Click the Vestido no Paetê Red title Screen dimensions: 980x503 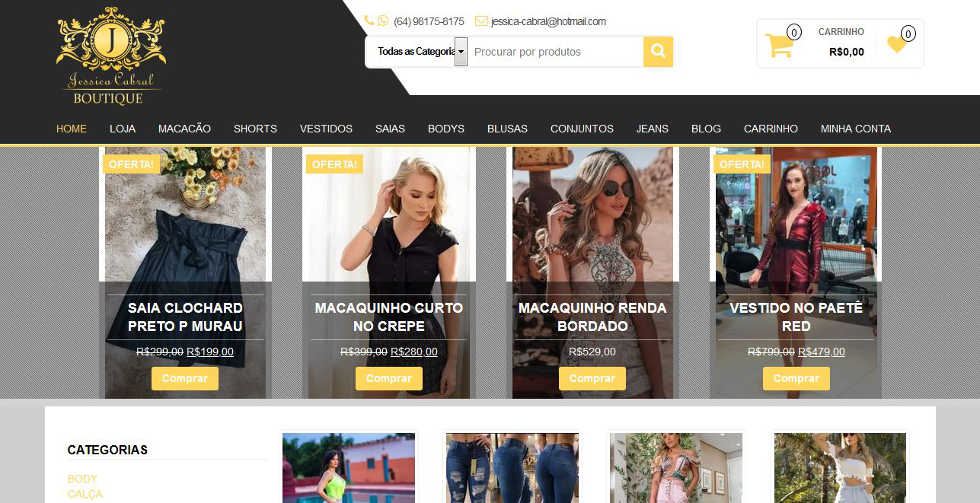tap(796, 316)
